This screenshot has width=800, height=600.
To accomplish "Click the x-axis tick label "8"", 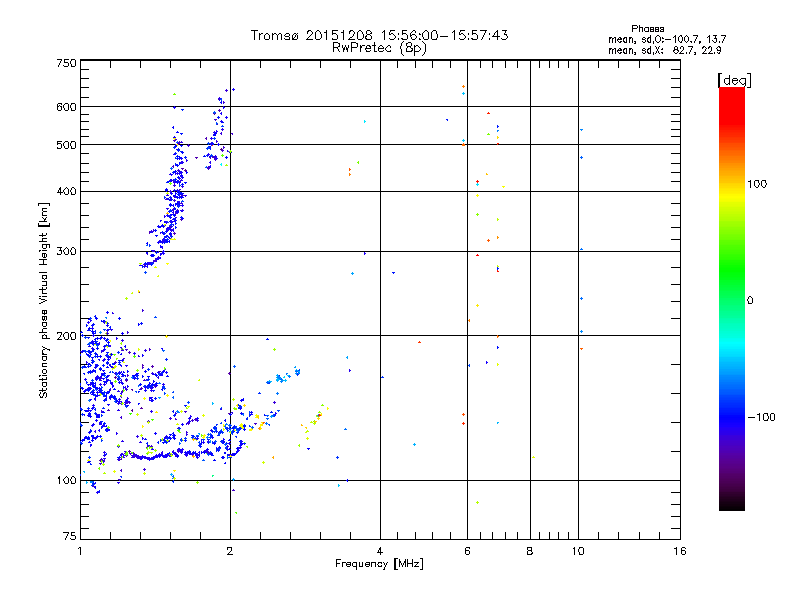I will tap(530, 551).
